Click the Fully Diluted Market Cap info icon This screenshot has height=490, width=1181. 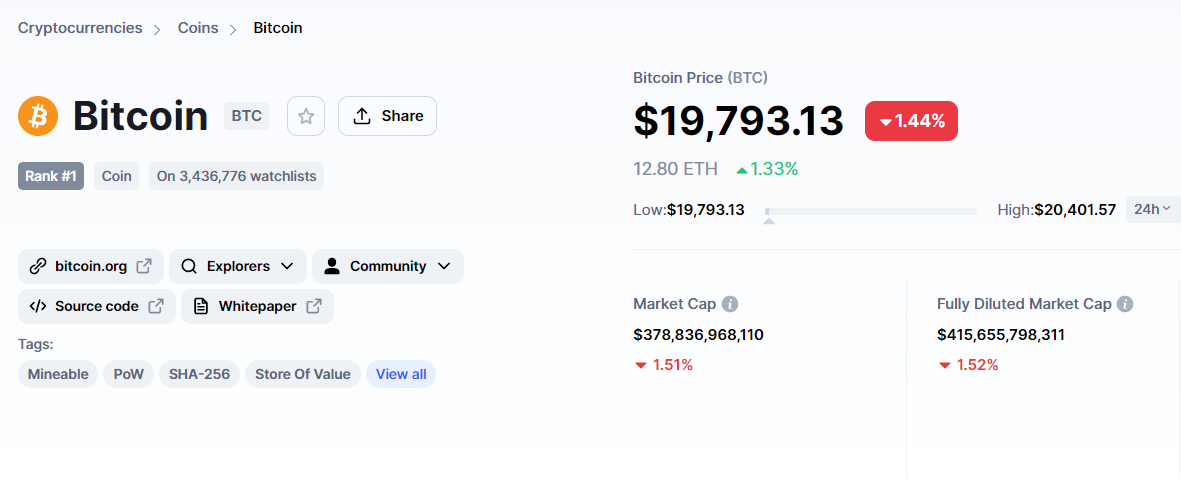[1125, 304]
